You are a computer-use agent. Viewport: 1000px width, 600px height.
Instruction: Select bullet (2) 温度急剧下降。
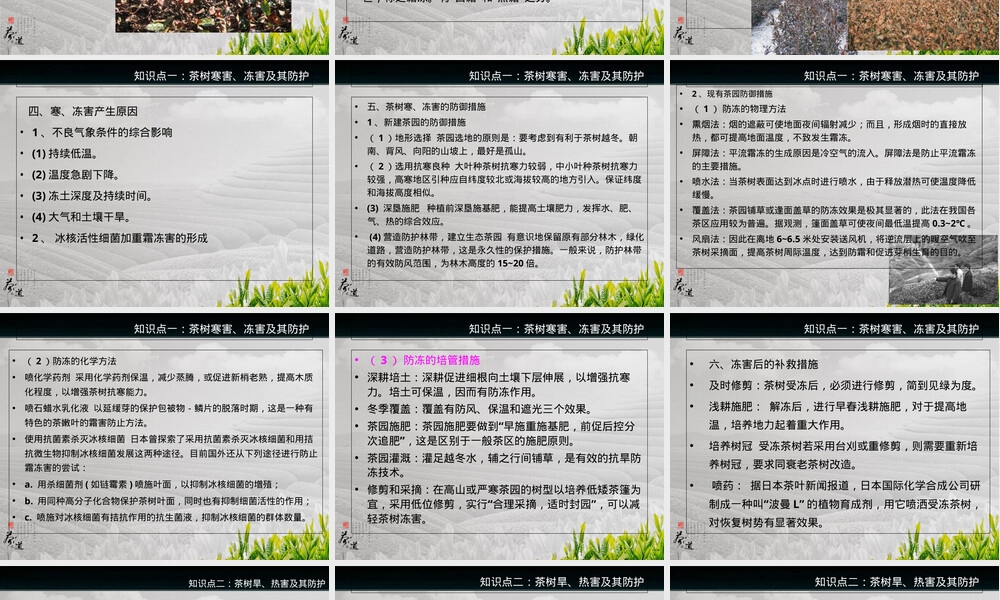click(75, 175)
